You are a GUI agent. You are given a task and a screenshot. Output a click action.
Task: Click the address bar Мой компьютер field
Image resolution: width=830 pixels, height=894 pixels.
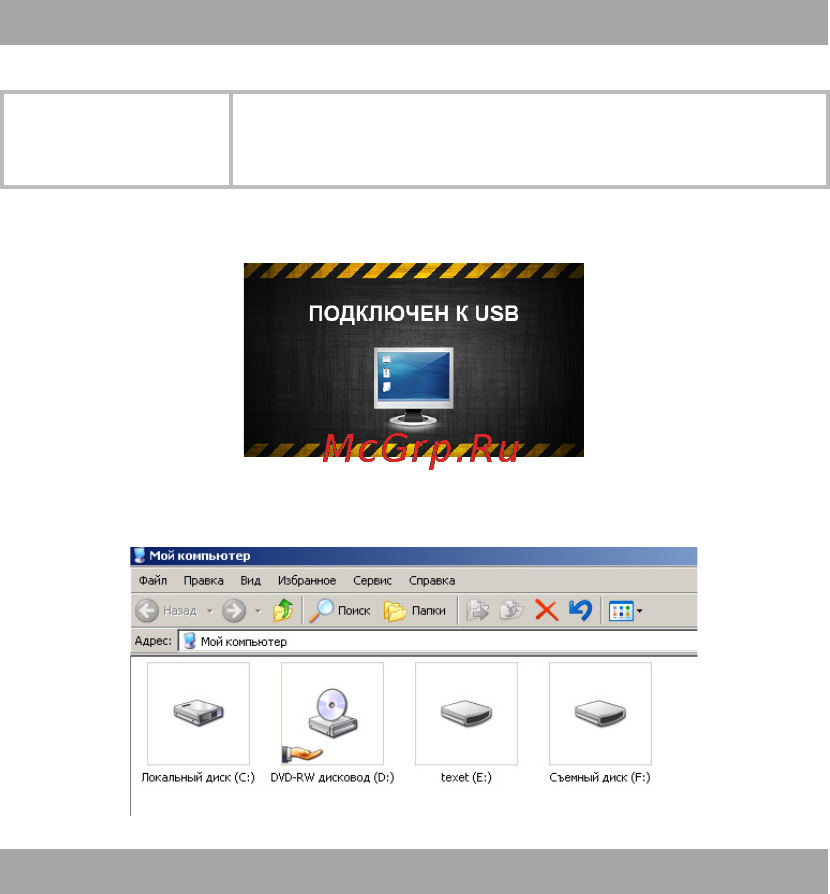[438, 641]
